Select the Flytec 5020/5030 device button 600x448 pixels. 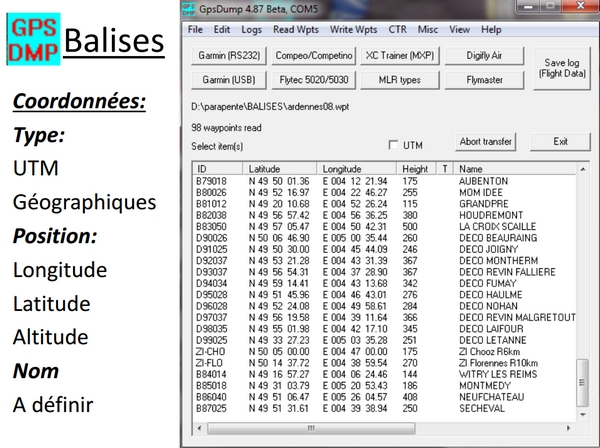314,79
